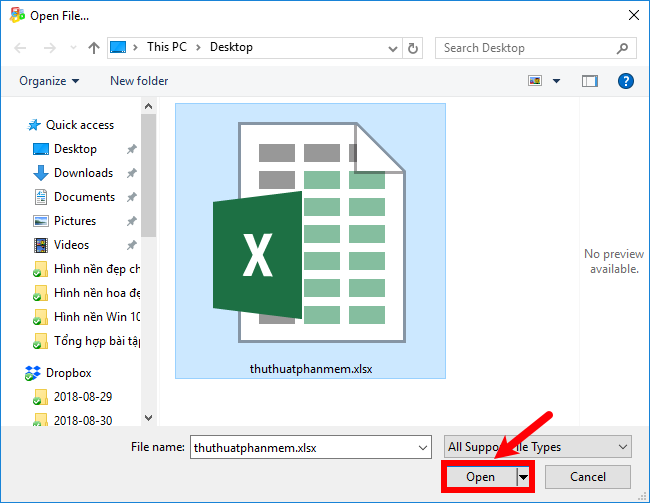Screen dimensions: 650x503
Task: Close the Open File dialog
Action: [633, 15]
